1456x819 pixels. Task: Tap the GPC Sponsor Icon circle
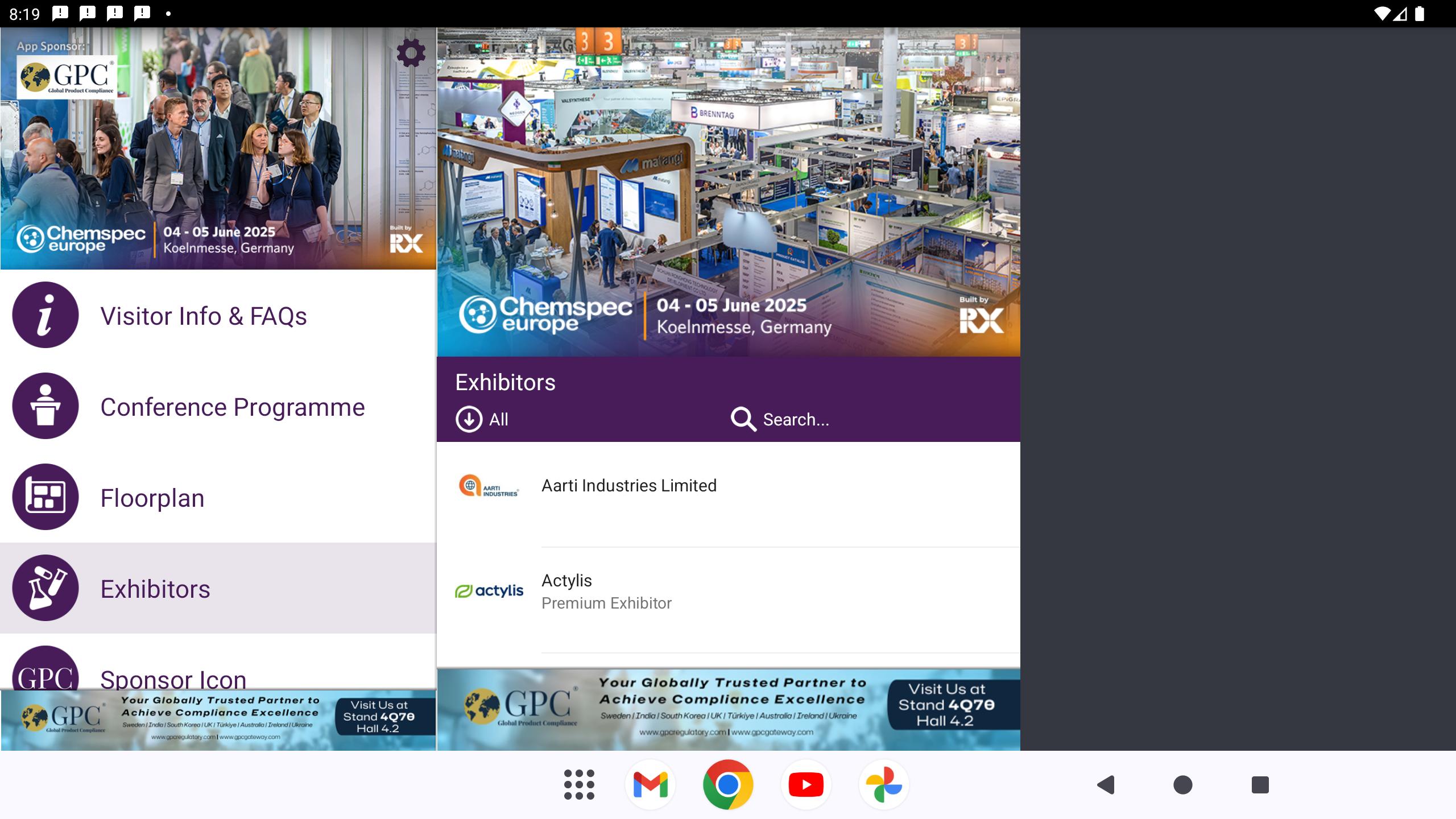[45, 668]
